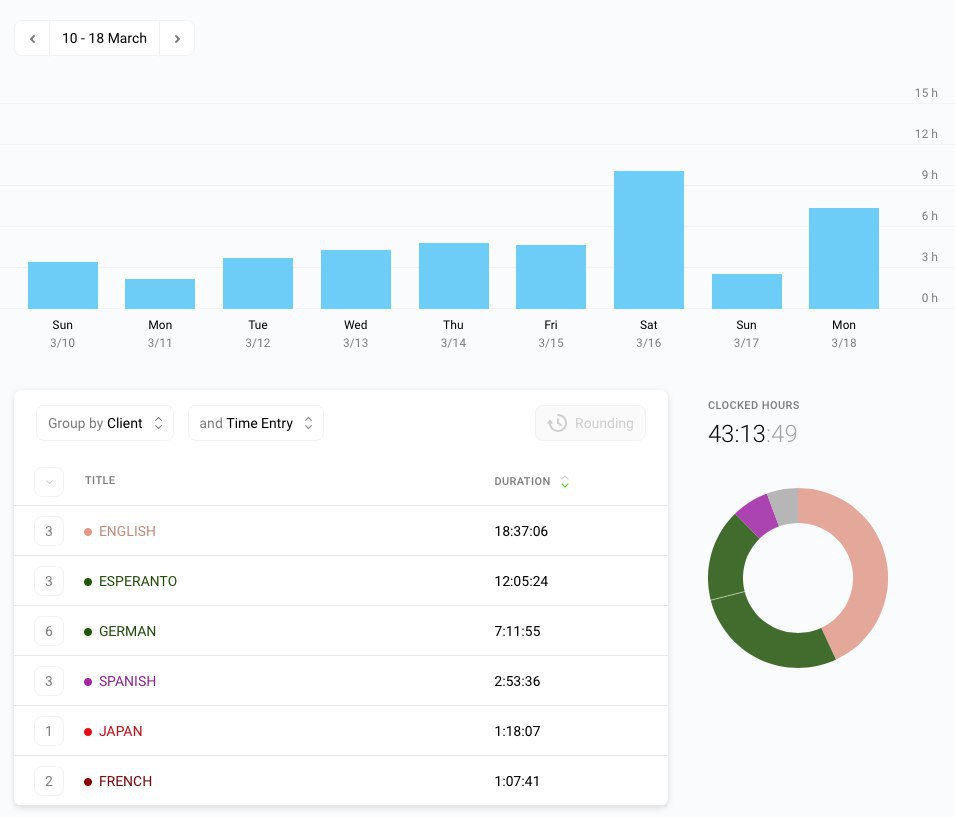Image resolution: width=955 pixels, height=817 pixels.
Task: Select the FRENCH client title
Action: (125, 781)
